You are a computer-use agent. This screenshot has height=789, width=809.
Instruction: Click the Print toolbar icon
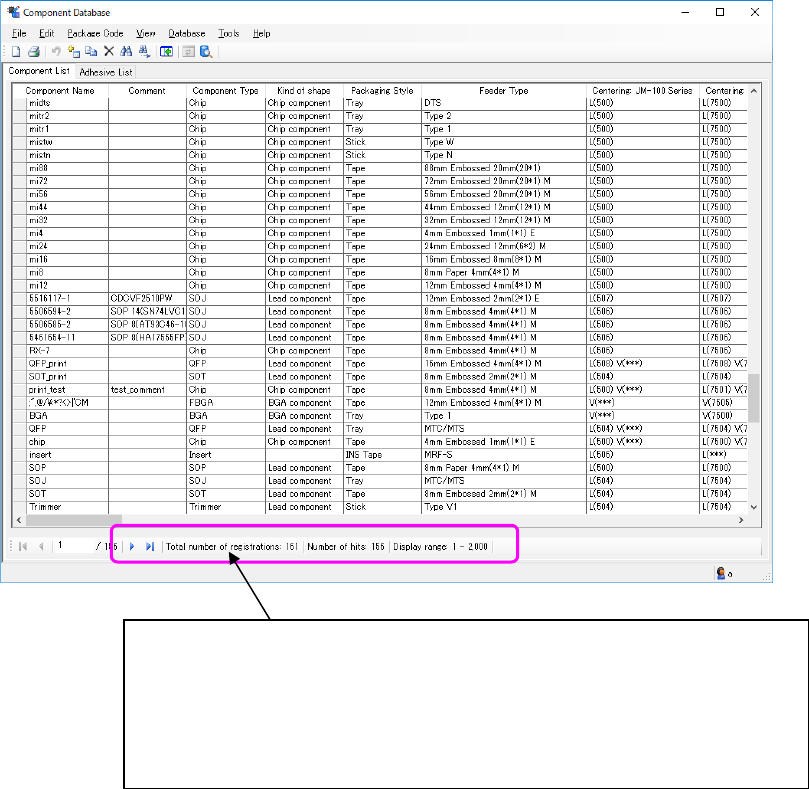33,51
